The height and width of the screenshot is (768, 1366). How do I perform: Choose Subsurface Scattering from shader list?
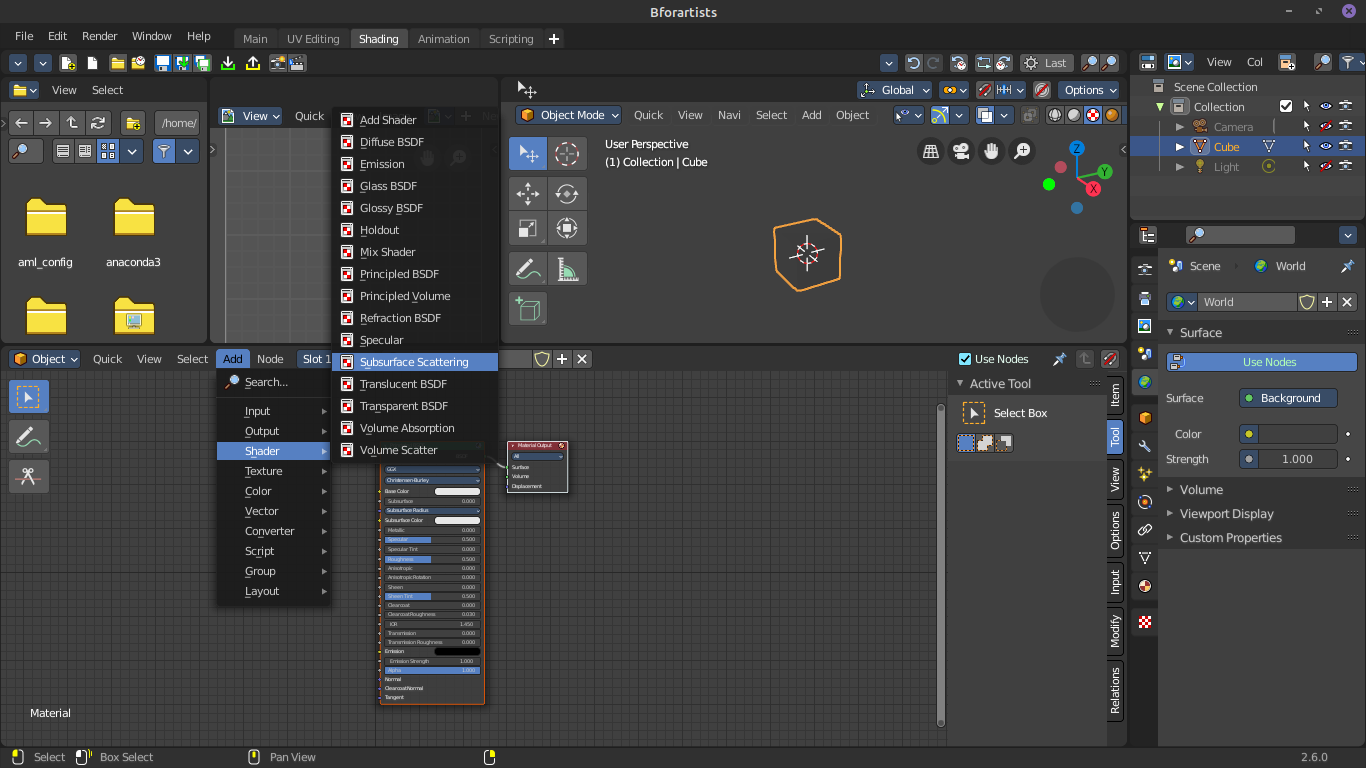(x=414, y=362)
